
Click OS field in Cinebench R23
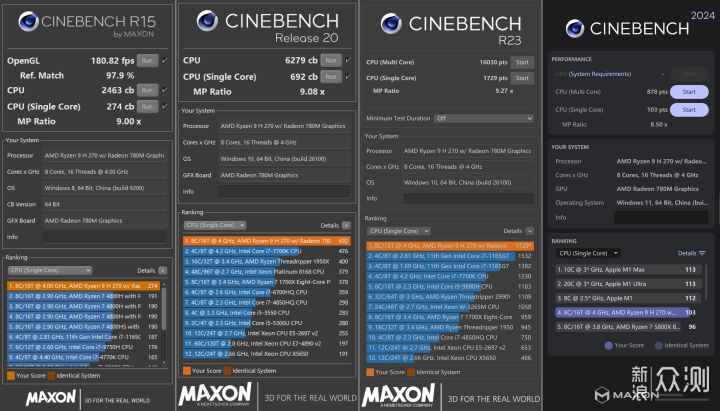point(468,183)
